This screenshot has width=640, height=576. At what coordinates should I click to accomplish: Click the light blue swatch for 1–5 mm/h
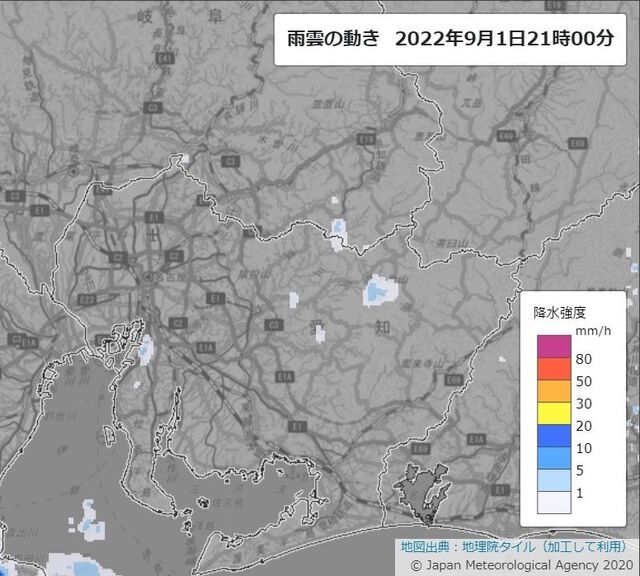[x=554, y=480]
